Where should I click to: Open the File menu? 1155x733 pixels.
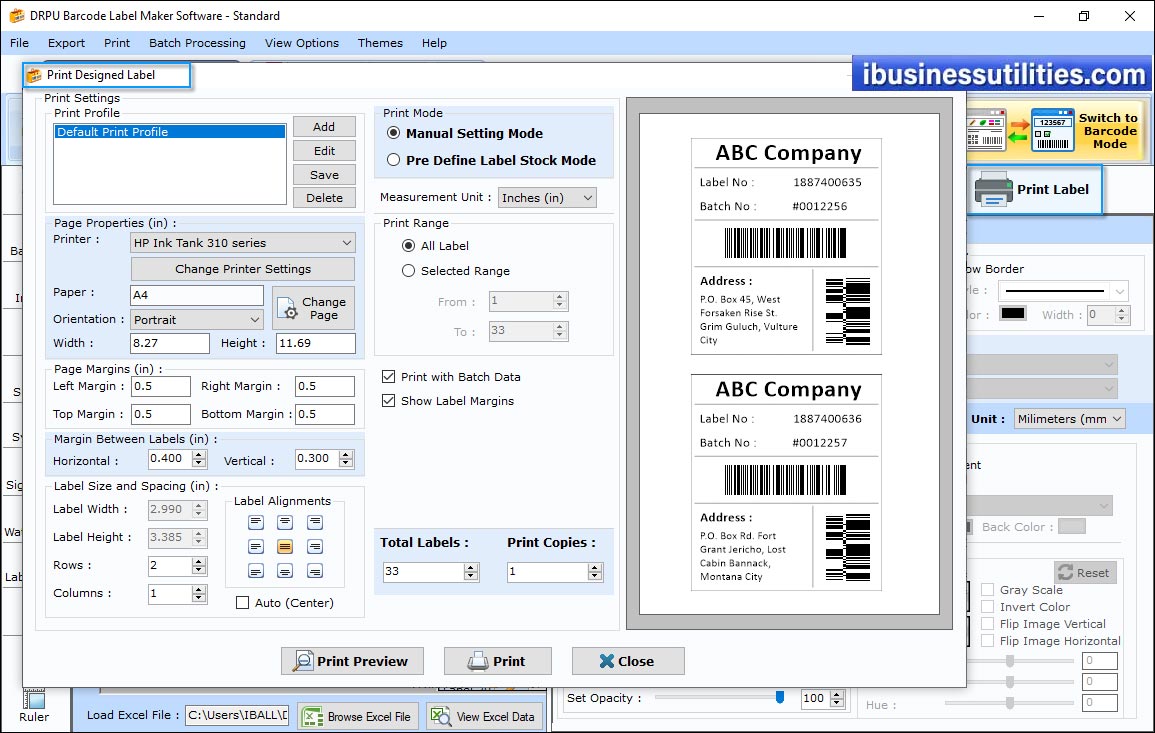pos(20,43)
